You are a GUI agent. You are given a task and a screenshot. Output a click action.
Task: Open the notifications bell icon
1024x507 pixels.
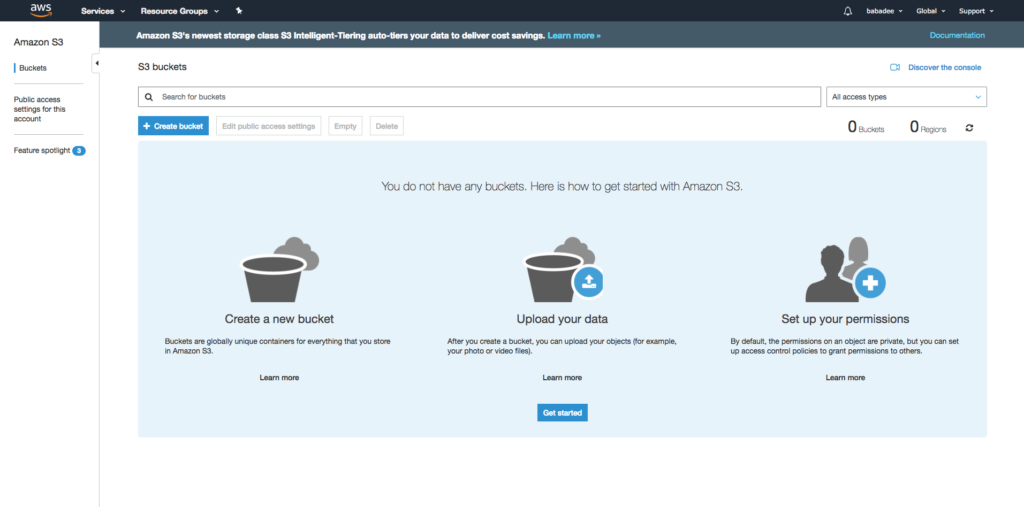point(848,11)
